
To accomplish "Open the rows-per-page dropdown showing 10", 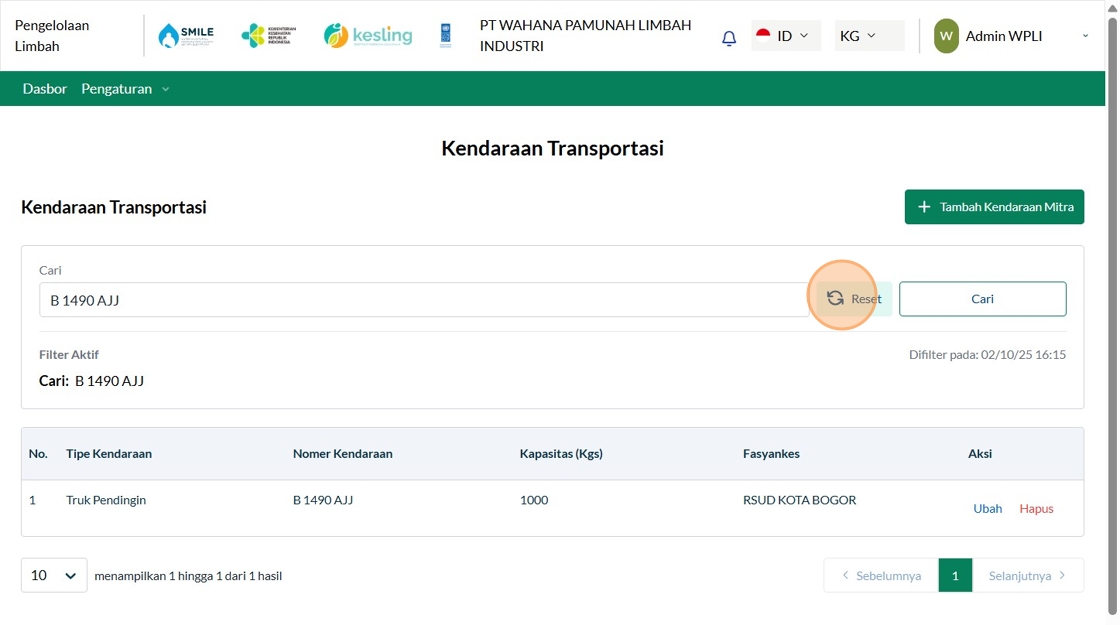I will coord(54,575).
